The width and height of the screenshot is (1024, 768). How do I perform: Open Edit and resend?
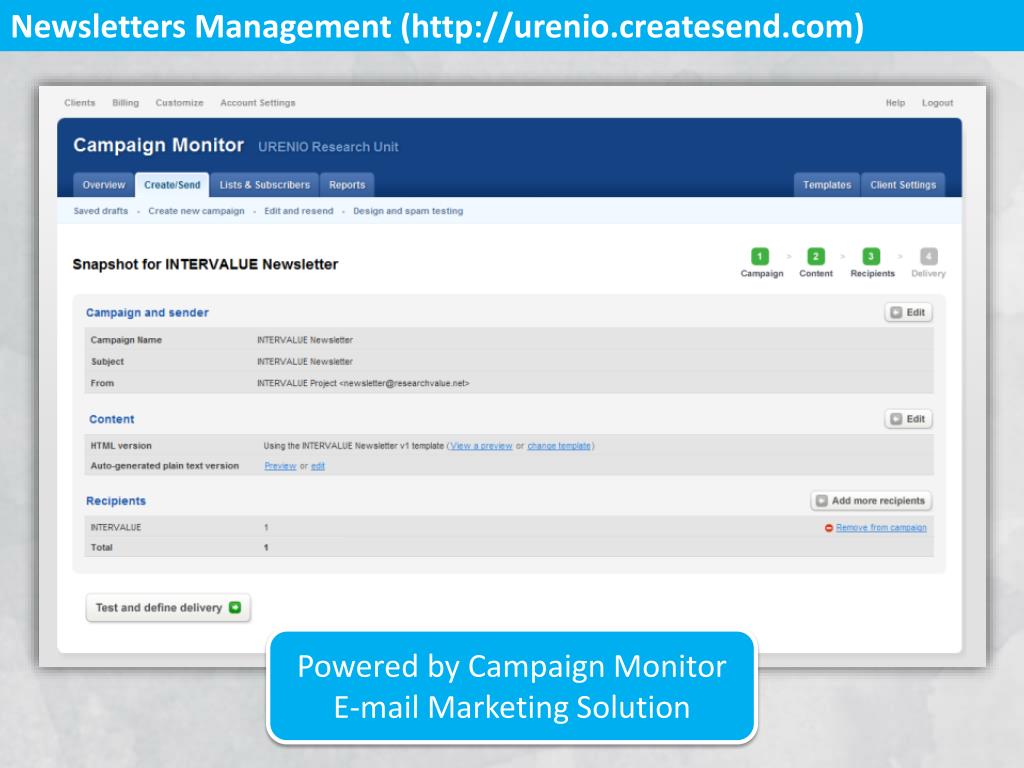tap(298, 211)
